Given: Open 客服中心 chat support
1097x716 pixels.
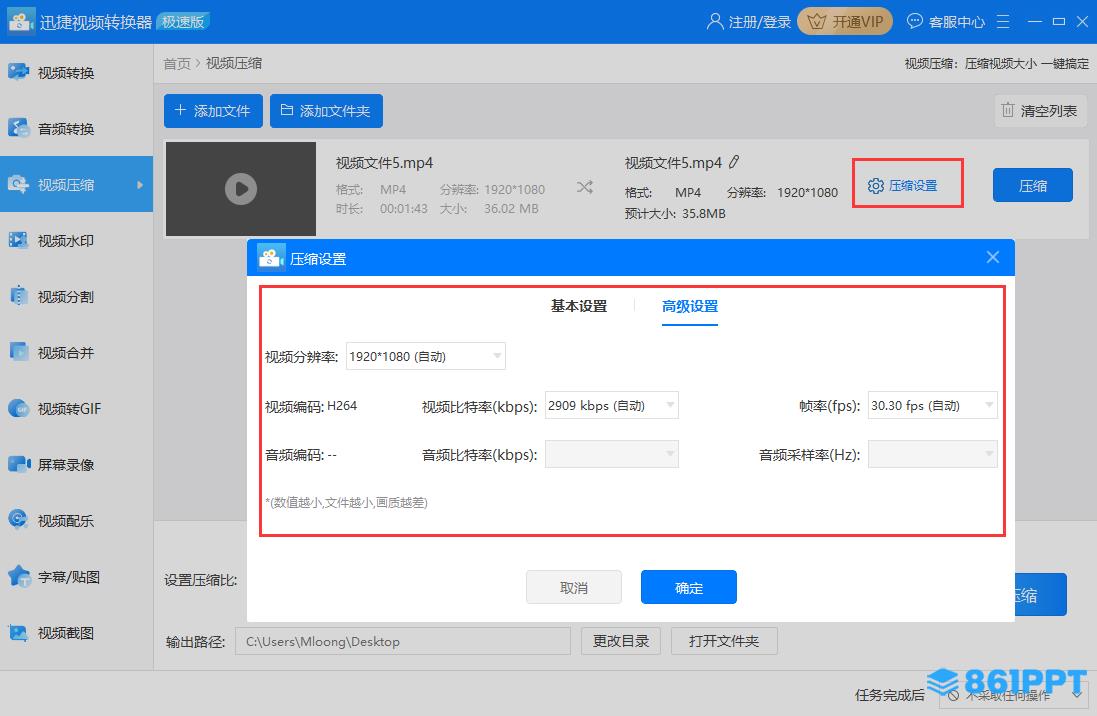Looking at the screenshot, I should [x=945, y=22].
